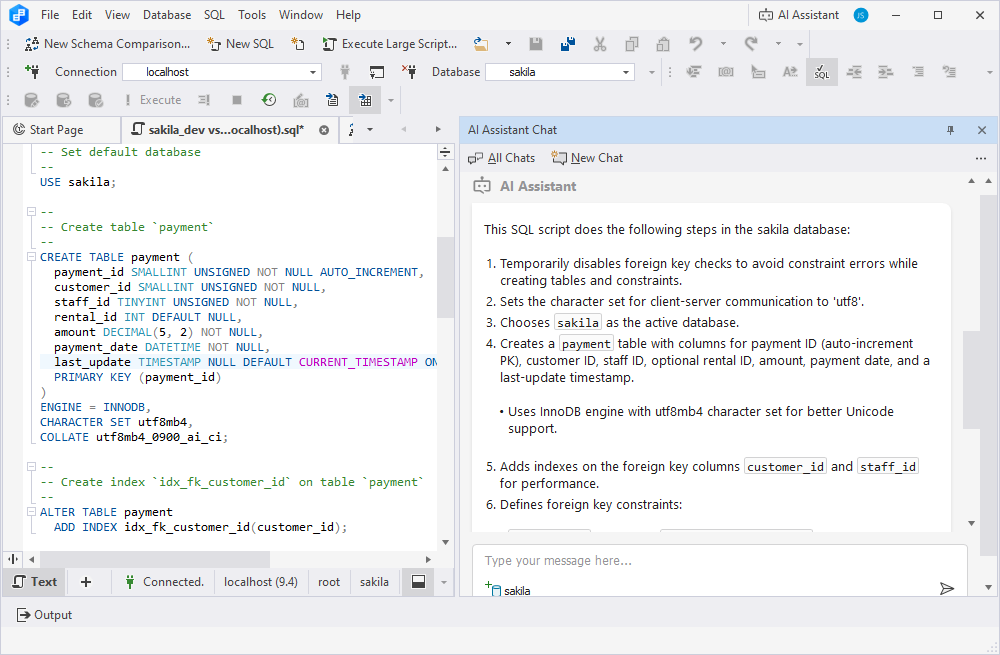Open the Connection dropdown showing localhost
The width and height of the screenshot is (1000, 655).
click(221, 72)
